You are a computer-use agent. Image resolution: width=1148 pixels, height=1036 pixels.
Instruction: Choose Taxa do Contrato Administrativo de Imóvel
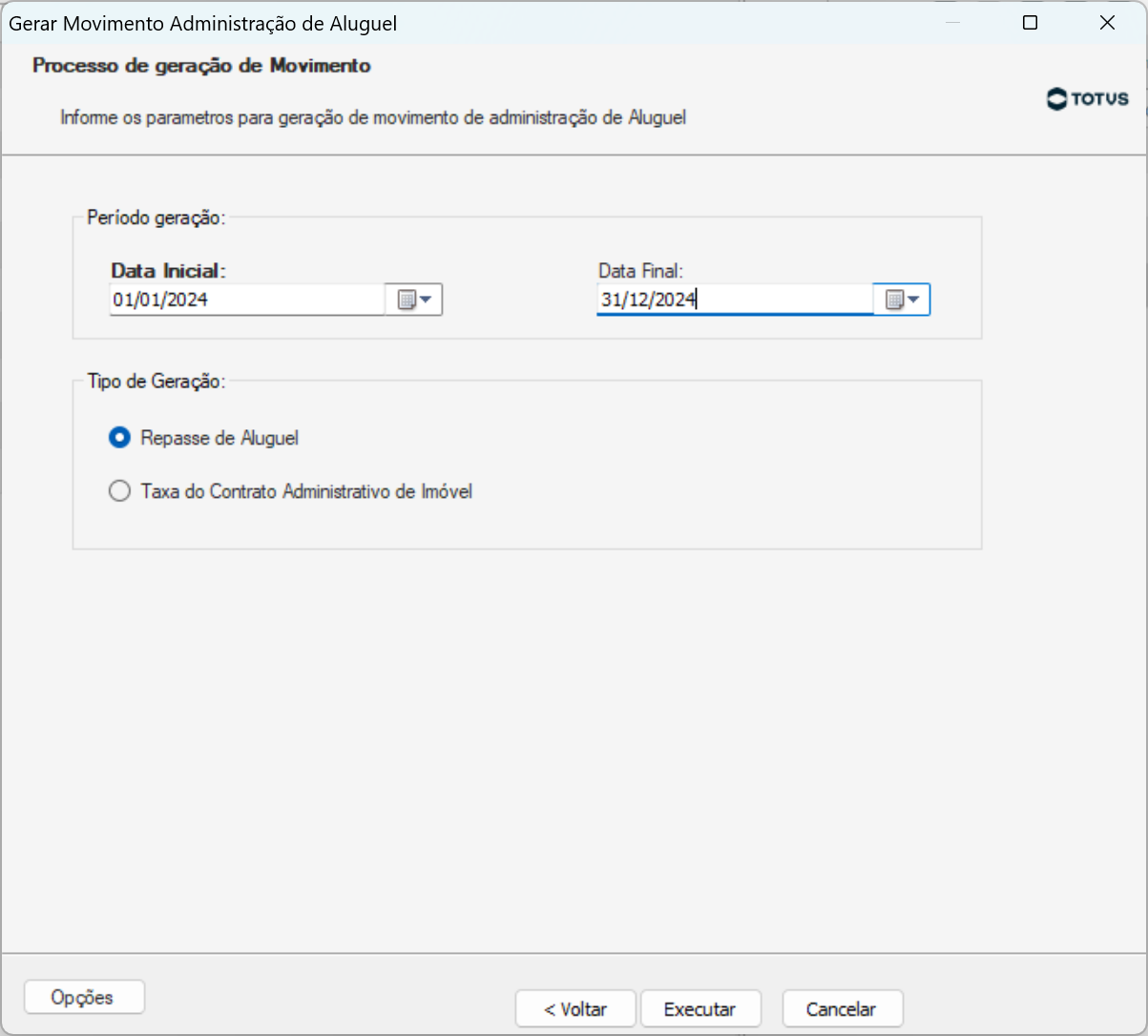pyautogui.click(x=120, y=492)
